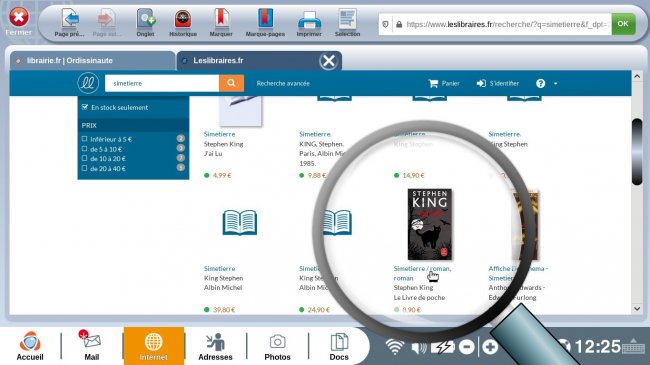Bookmark page with Marquer icon
650x365 pixels.
point(221,23)
